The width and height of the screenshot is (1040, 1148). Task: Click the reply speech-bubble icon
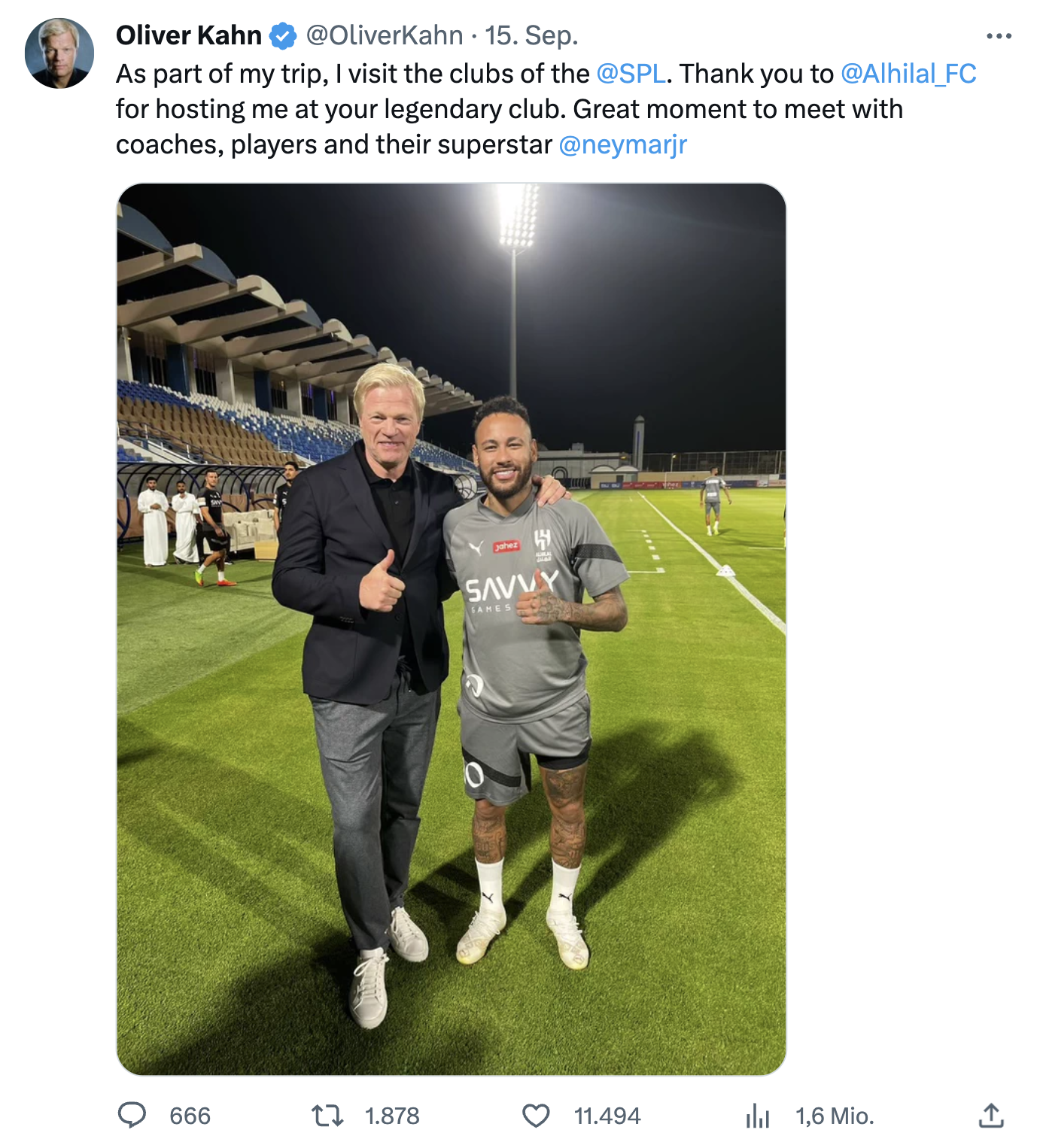tap(132, 1115)
